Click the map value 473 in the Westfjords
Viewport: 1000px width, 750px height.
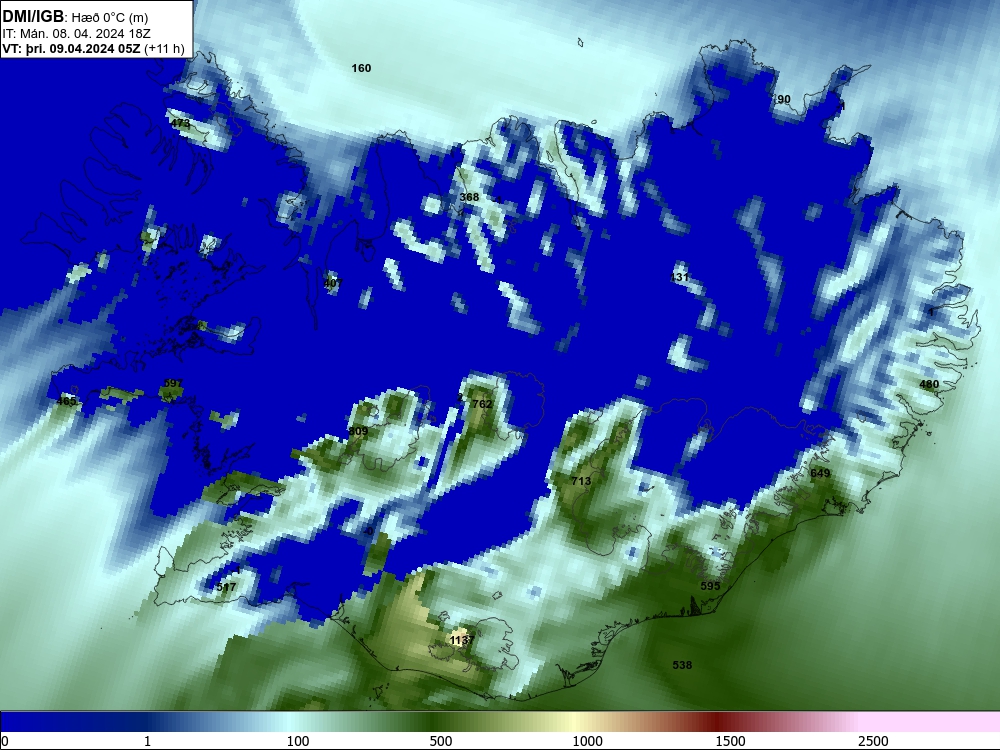180,123
